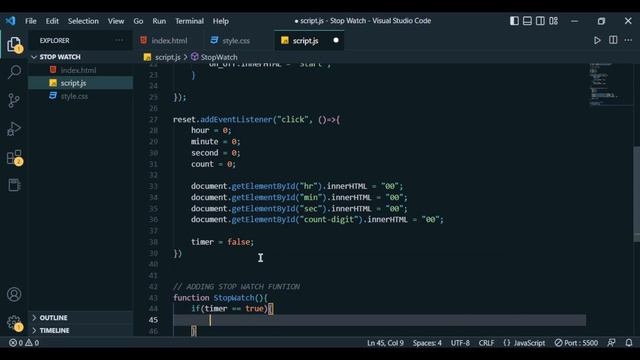This screenshot has height=360, width=640.
Task: Open the View menu
Action: point(116,21)
